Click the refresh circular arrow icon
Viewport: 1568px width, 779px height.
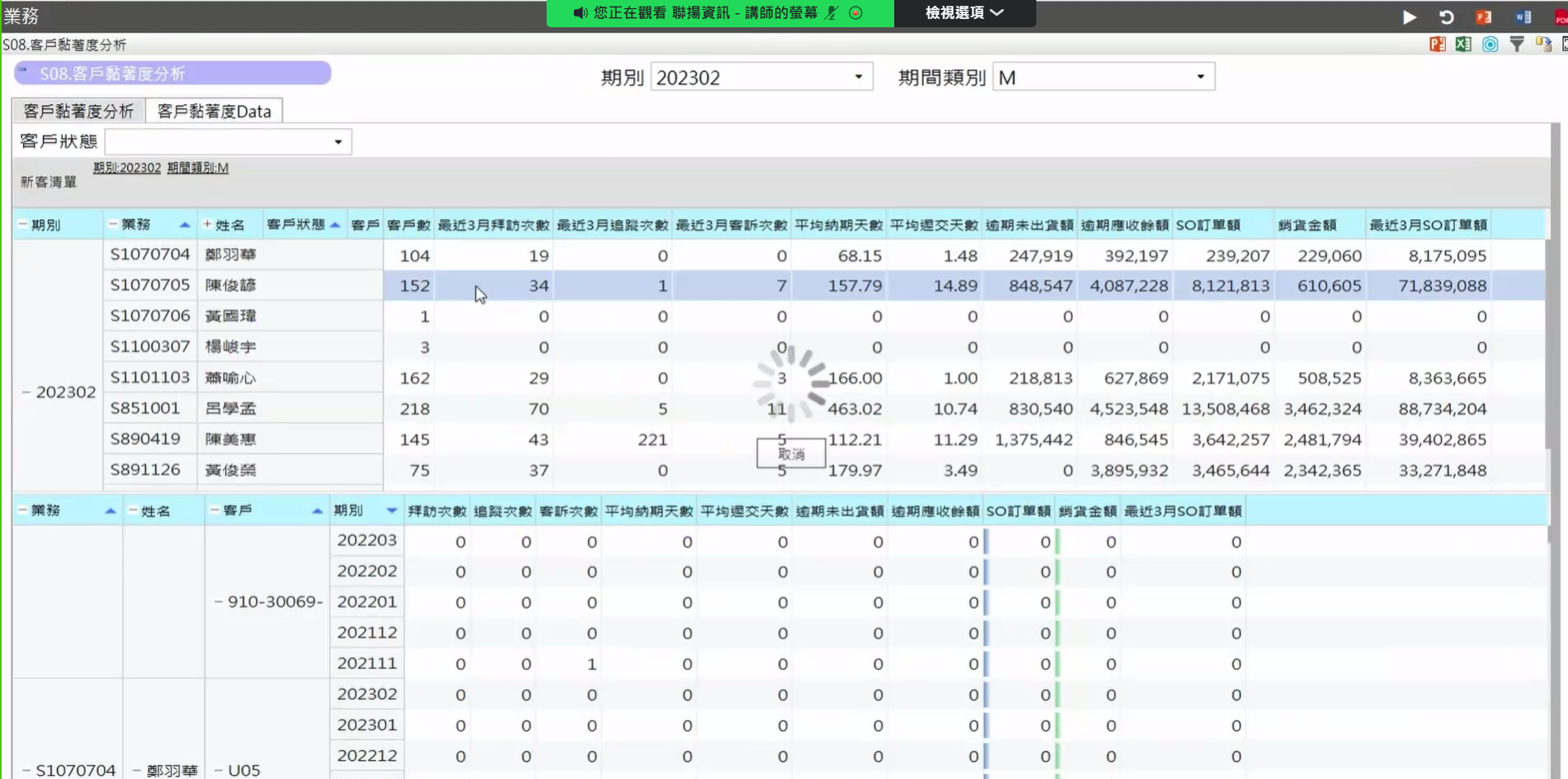tap(1446, 17)
